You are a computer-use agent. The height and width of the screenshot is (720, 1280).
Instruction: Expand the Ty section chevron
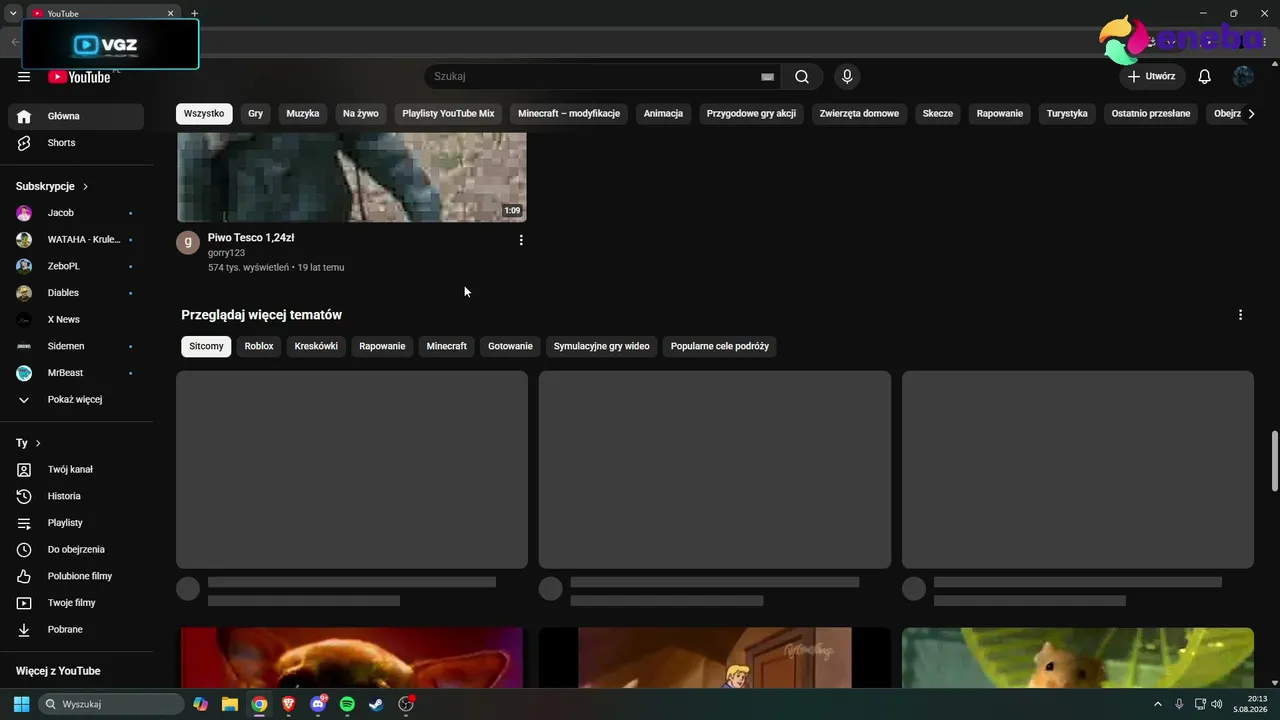click(38, 443)
